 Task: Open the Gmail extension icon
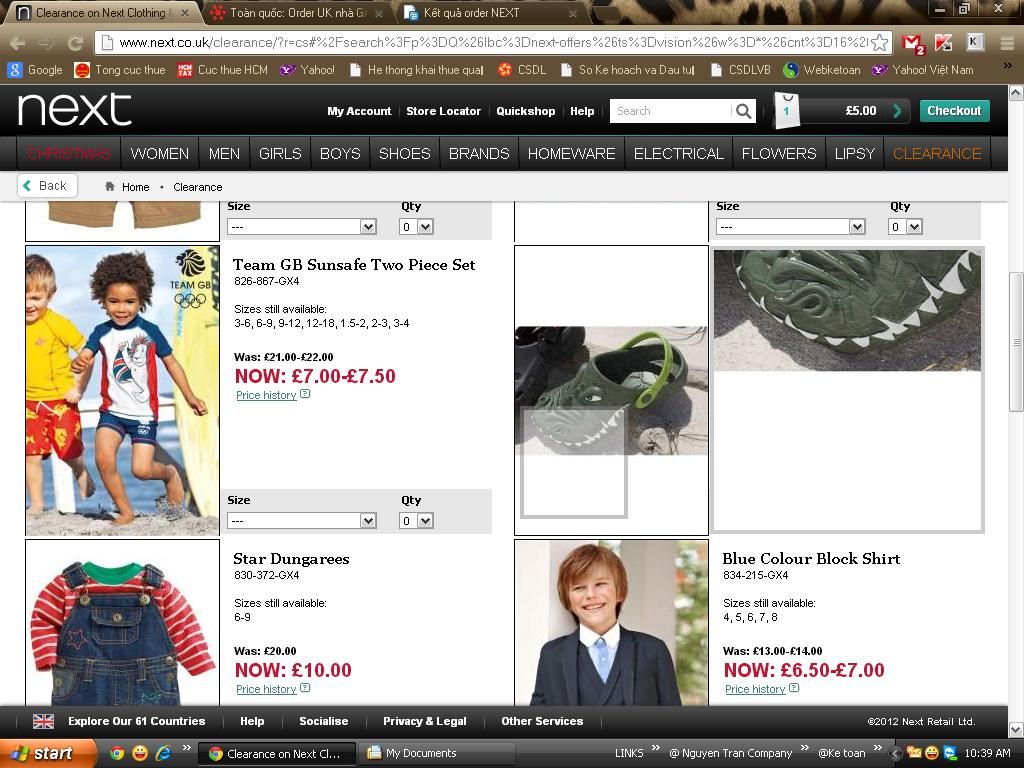(912, 43)
